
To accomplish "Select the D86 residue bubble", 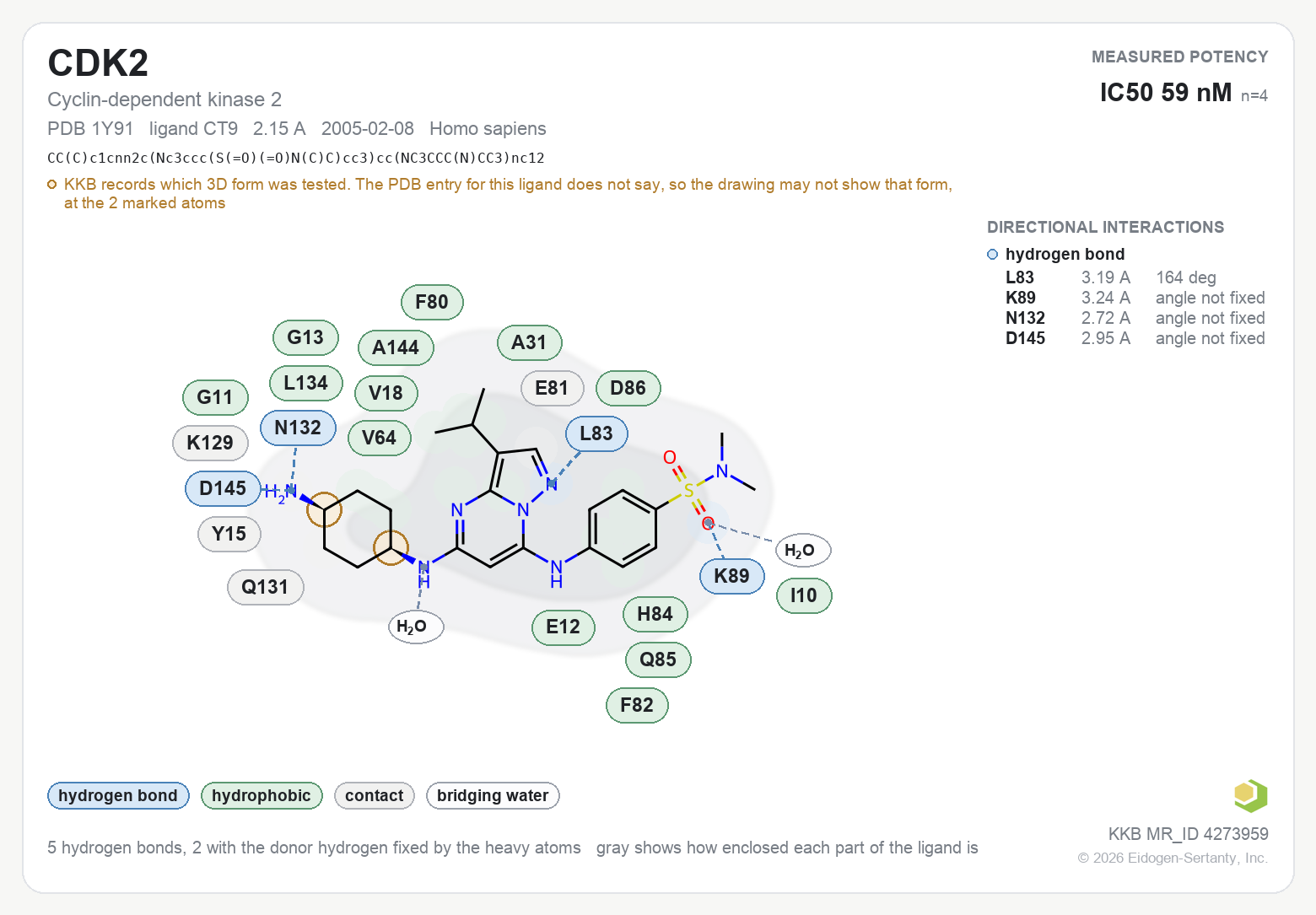I will (x=628, y=388).
